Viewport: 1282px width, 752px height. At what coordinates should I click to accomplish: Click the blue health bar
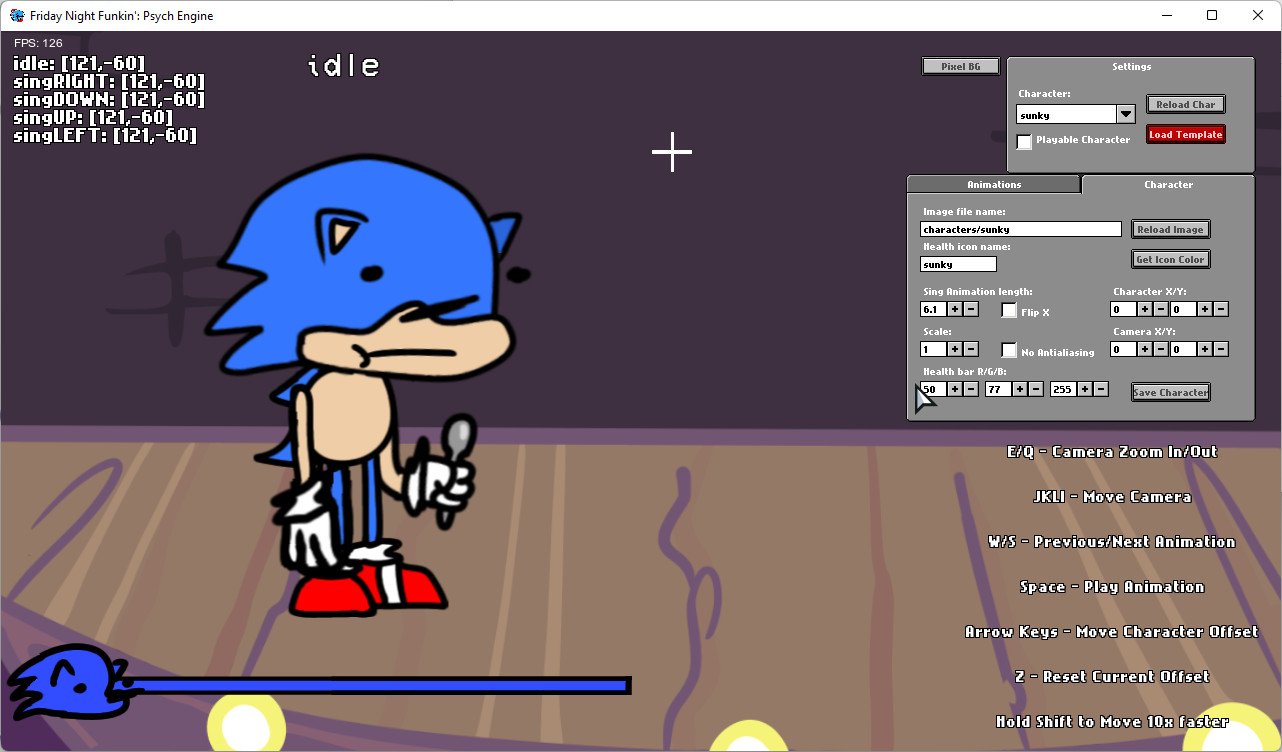coord(378,686)
